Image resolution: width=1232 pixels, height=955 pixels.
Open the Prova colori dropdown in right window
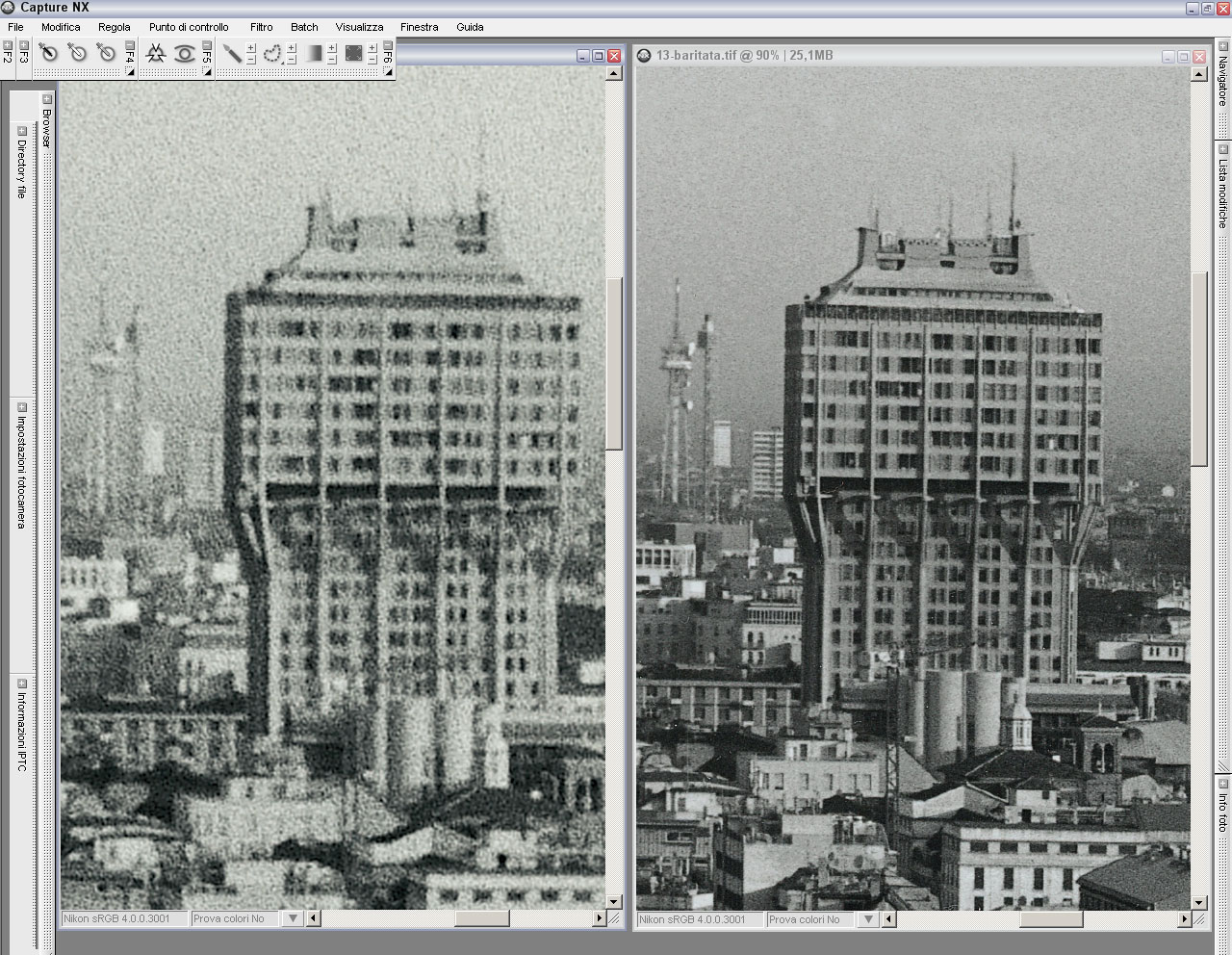tap(868, 919)
